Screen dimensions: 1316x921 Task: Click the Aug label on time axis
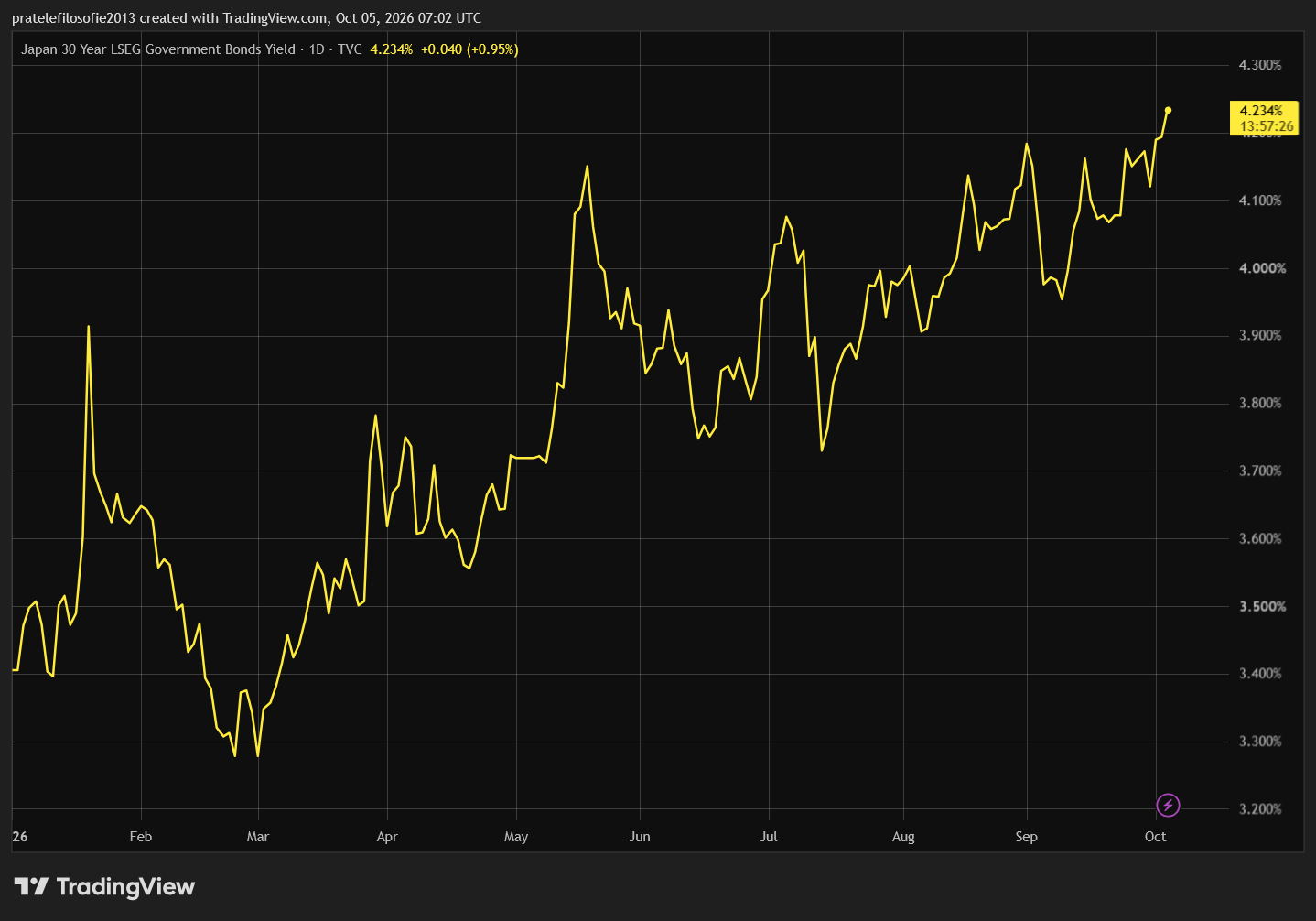click(903, 837)
